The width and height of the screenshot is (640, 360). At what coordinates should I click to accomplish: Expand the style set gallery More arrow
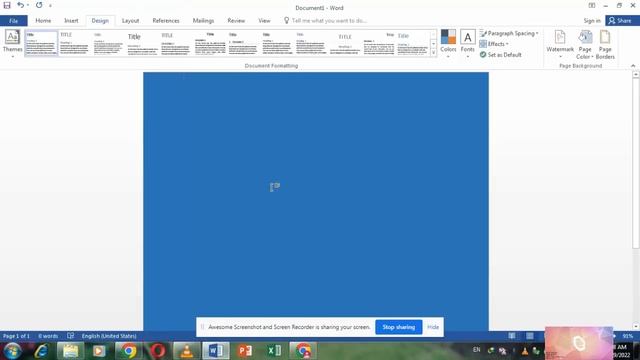pyautogui.click(x=433, y=52)
